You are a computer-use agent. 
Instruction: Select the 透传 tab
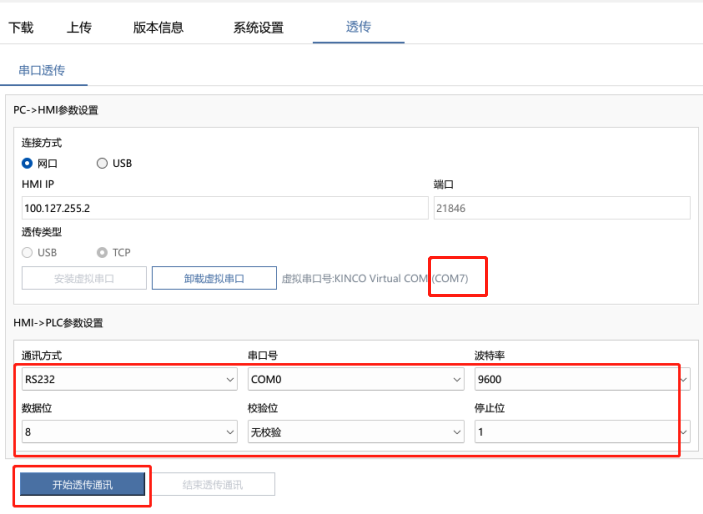point(358,27)
